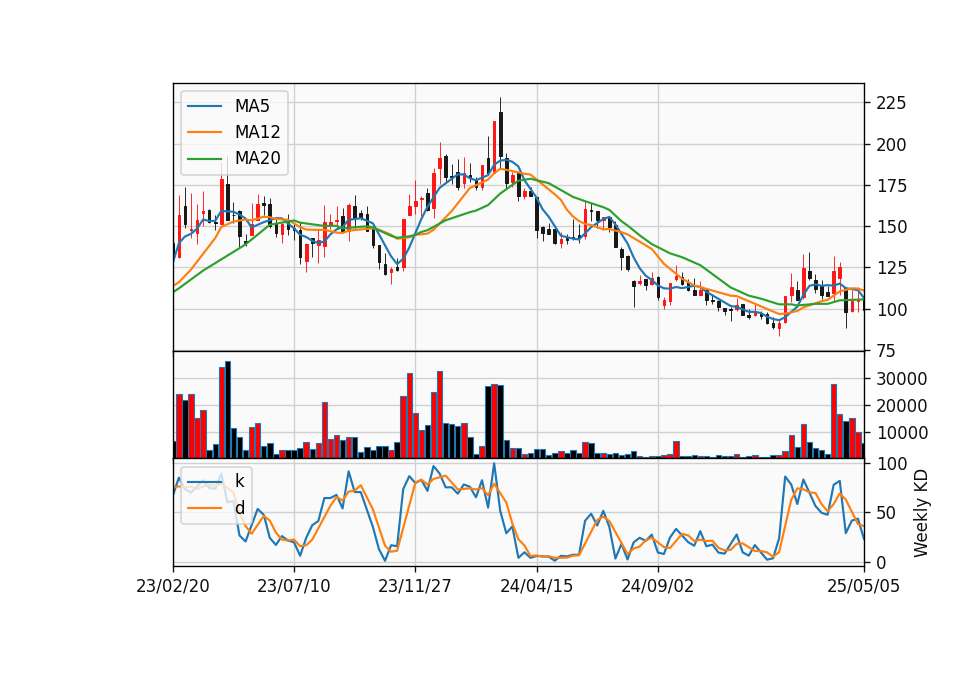Click the 125 price axis tick
Image resolution: width=960 pixels, height=690 pixels.
[x=891, y=268]
